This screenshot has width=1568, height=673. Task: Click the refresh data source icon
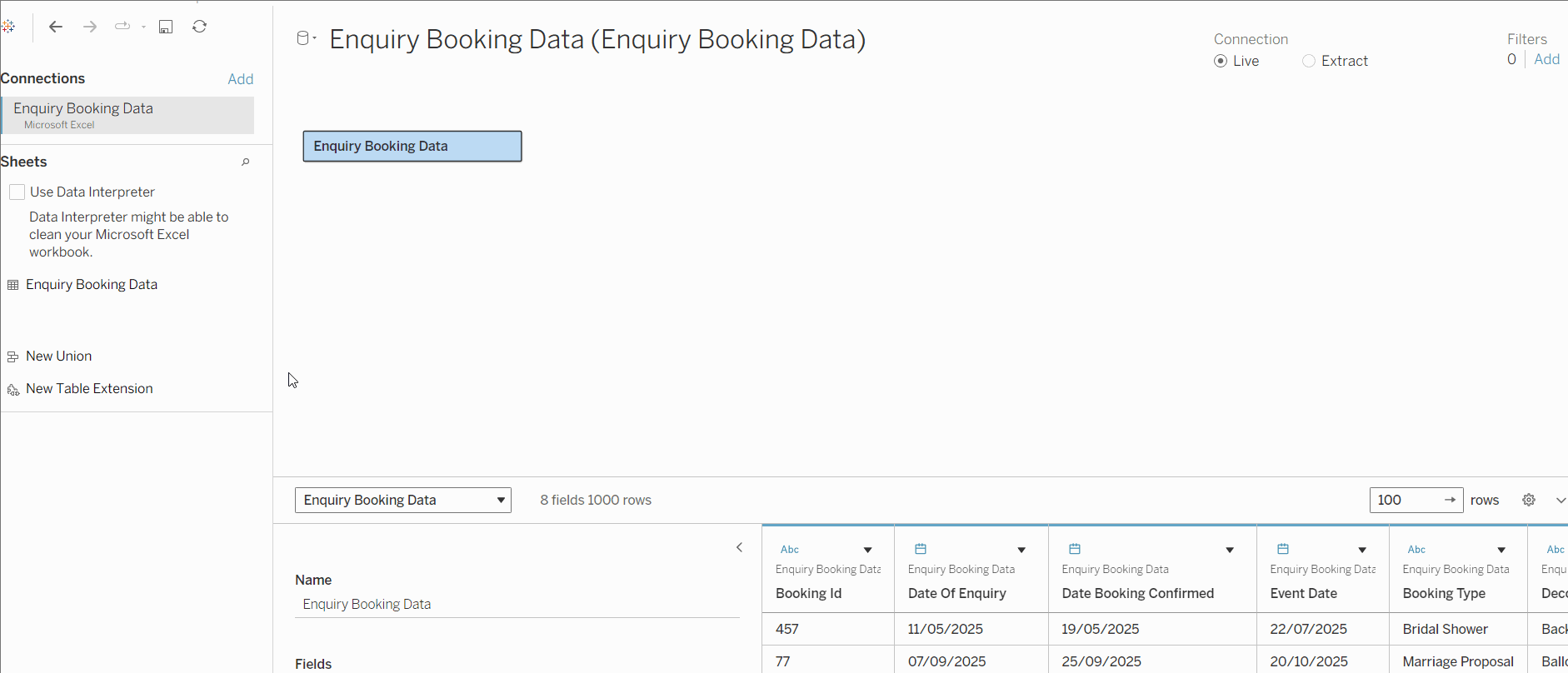[x=199, y=27]
